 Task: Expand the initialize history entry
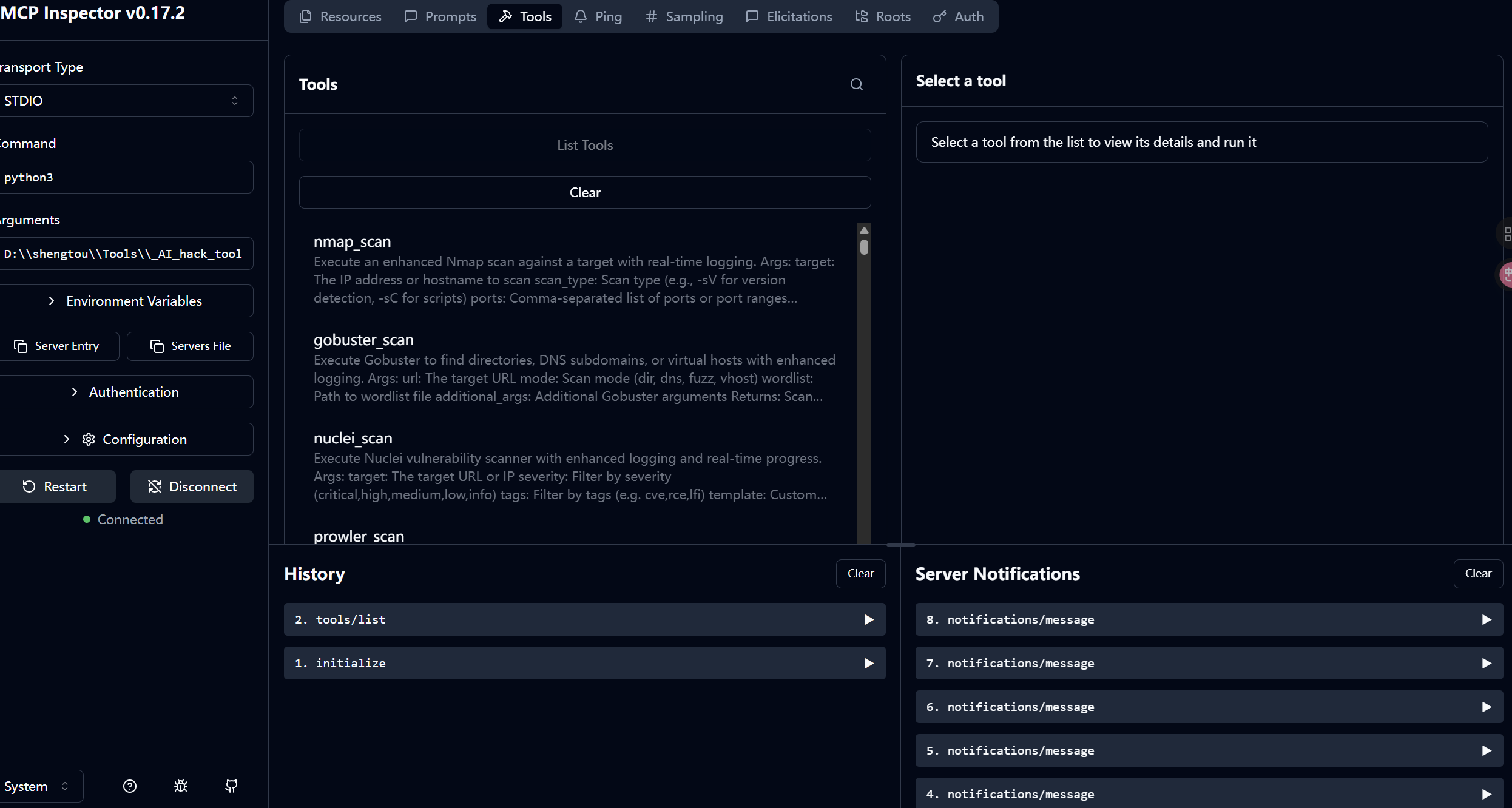[x=584, y=663]
